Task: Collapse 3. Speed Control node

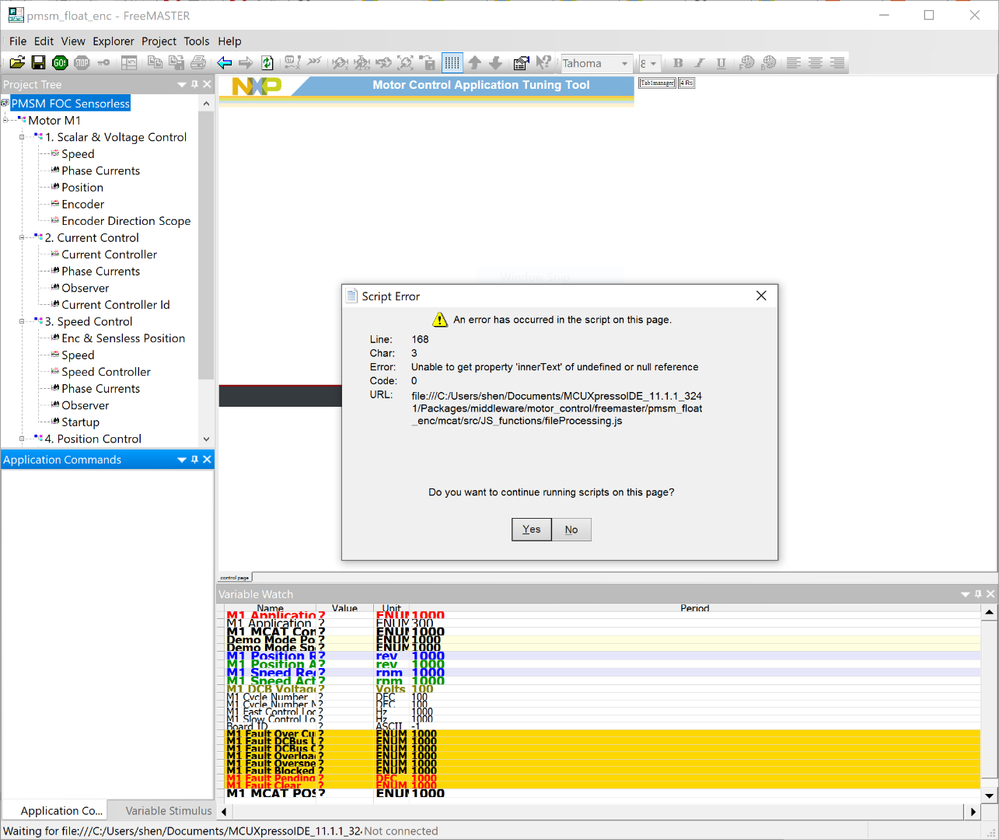Action: tap(22, 321)
